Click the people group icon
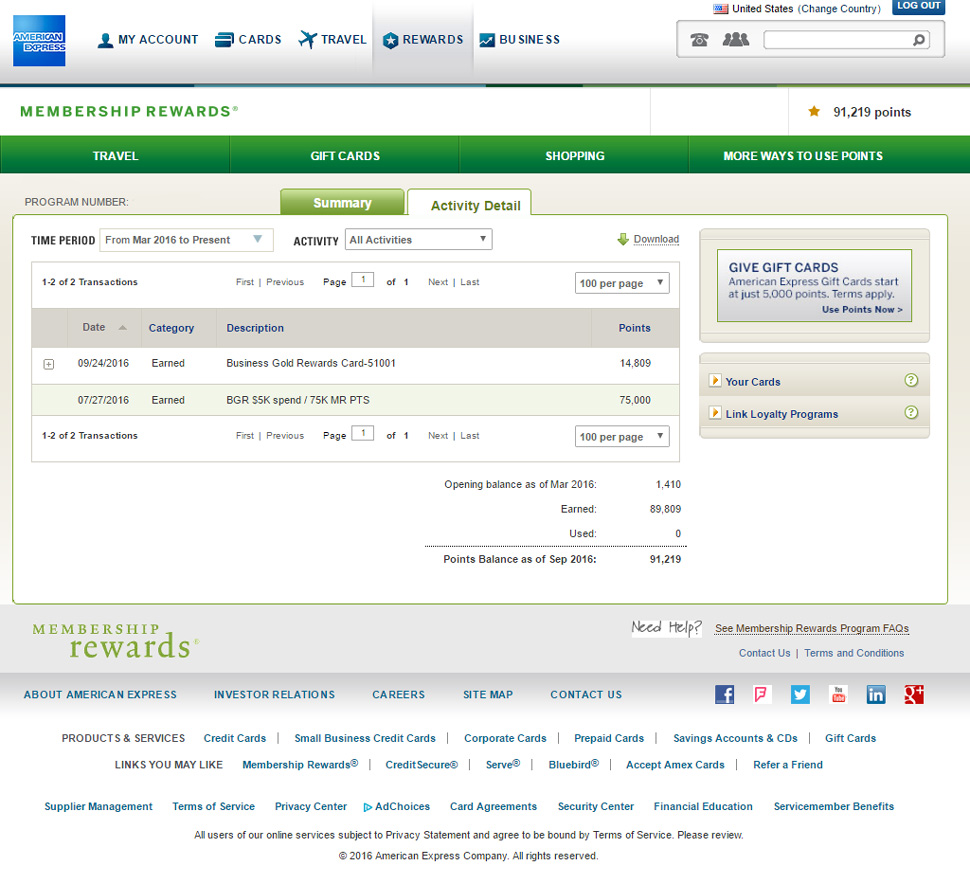This screenshot has height=884, width=970. 736,40
